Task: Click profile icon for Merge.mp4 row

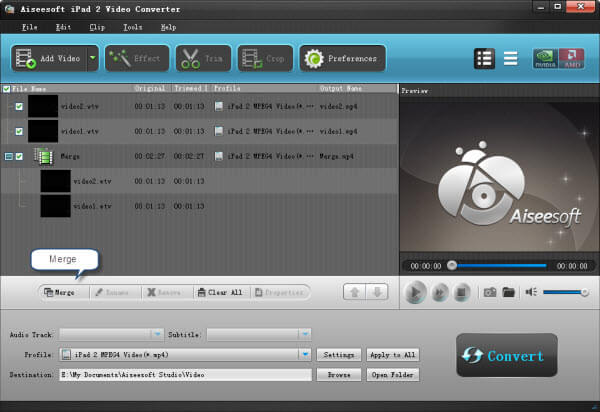Action: 218,156
